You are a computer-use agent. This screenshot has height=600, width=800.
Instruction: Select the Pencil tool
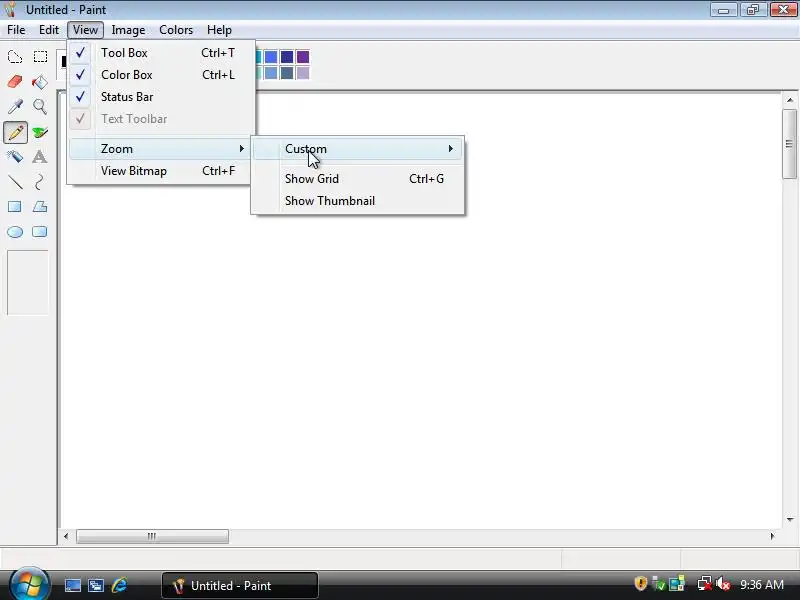coord(15,132)
